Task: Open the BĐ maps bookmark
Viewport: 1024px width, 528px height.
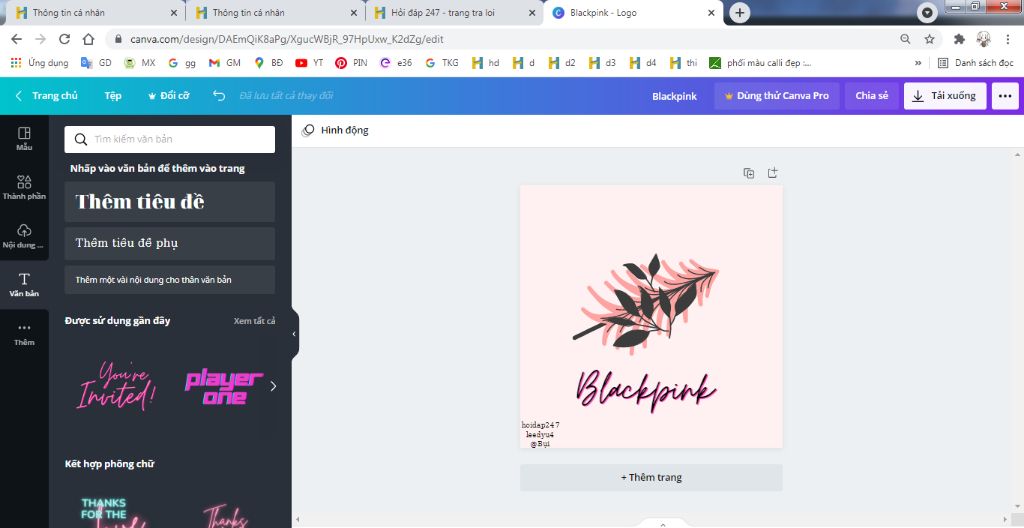Action: point(268,63)
